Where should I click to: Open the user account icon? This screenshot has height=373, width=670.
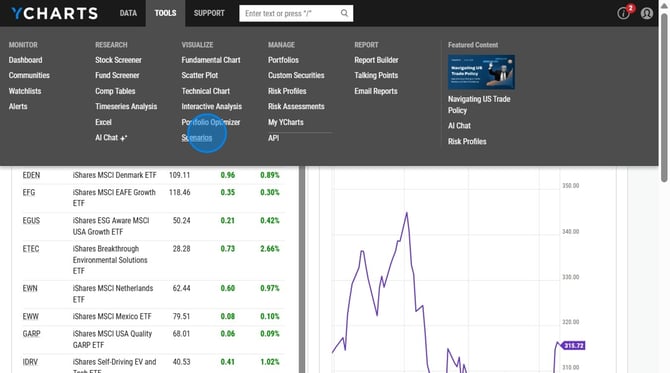(646, 13)
